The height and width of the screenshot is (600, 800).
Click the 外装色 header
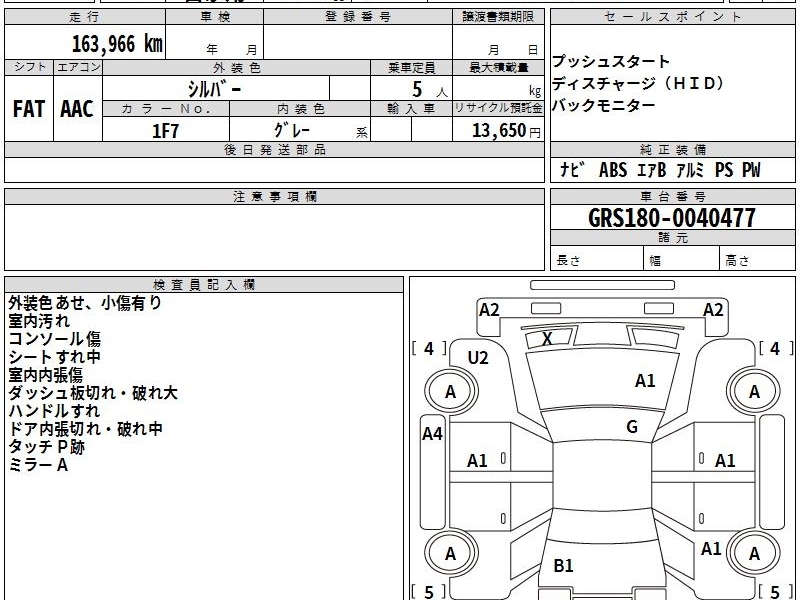[237, 68]
